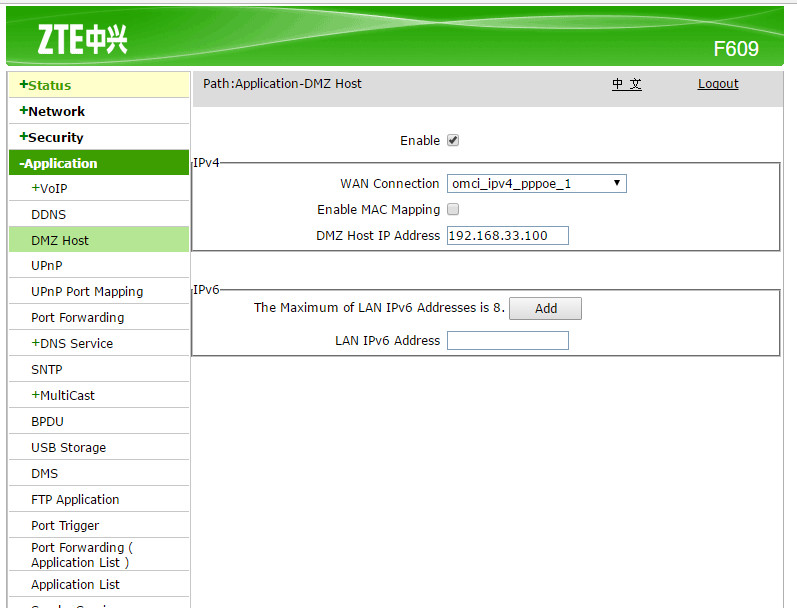Select the DMZ Host menu item
Image resolution: width=797 pixels, height=608 pixels.
click(99, 240)
